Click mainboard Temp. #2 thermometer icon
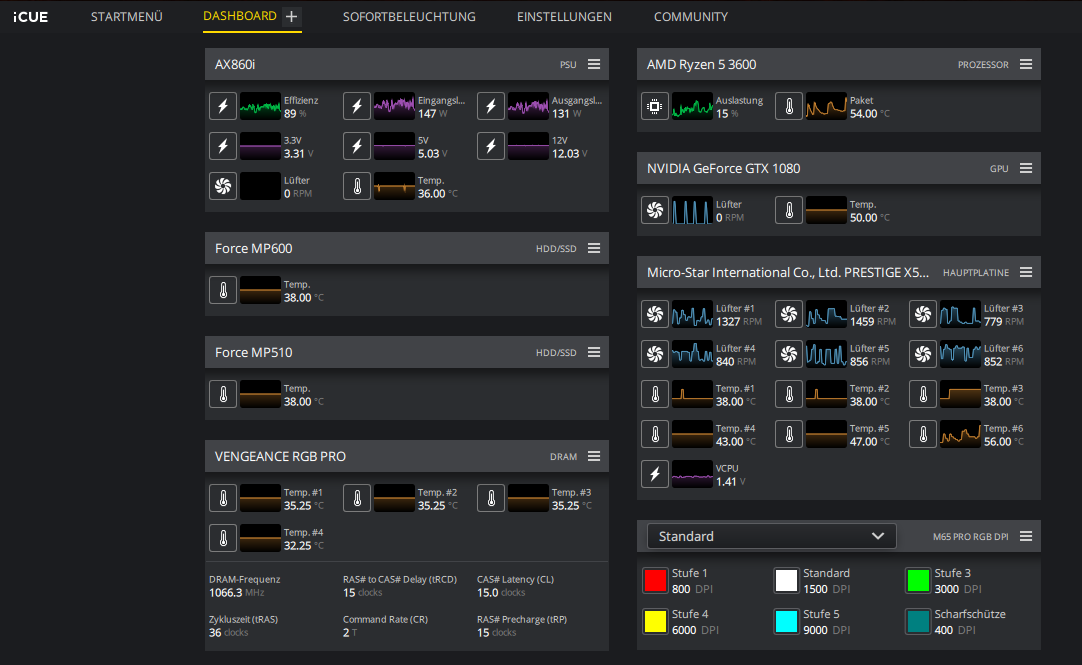 pos(789,395)
